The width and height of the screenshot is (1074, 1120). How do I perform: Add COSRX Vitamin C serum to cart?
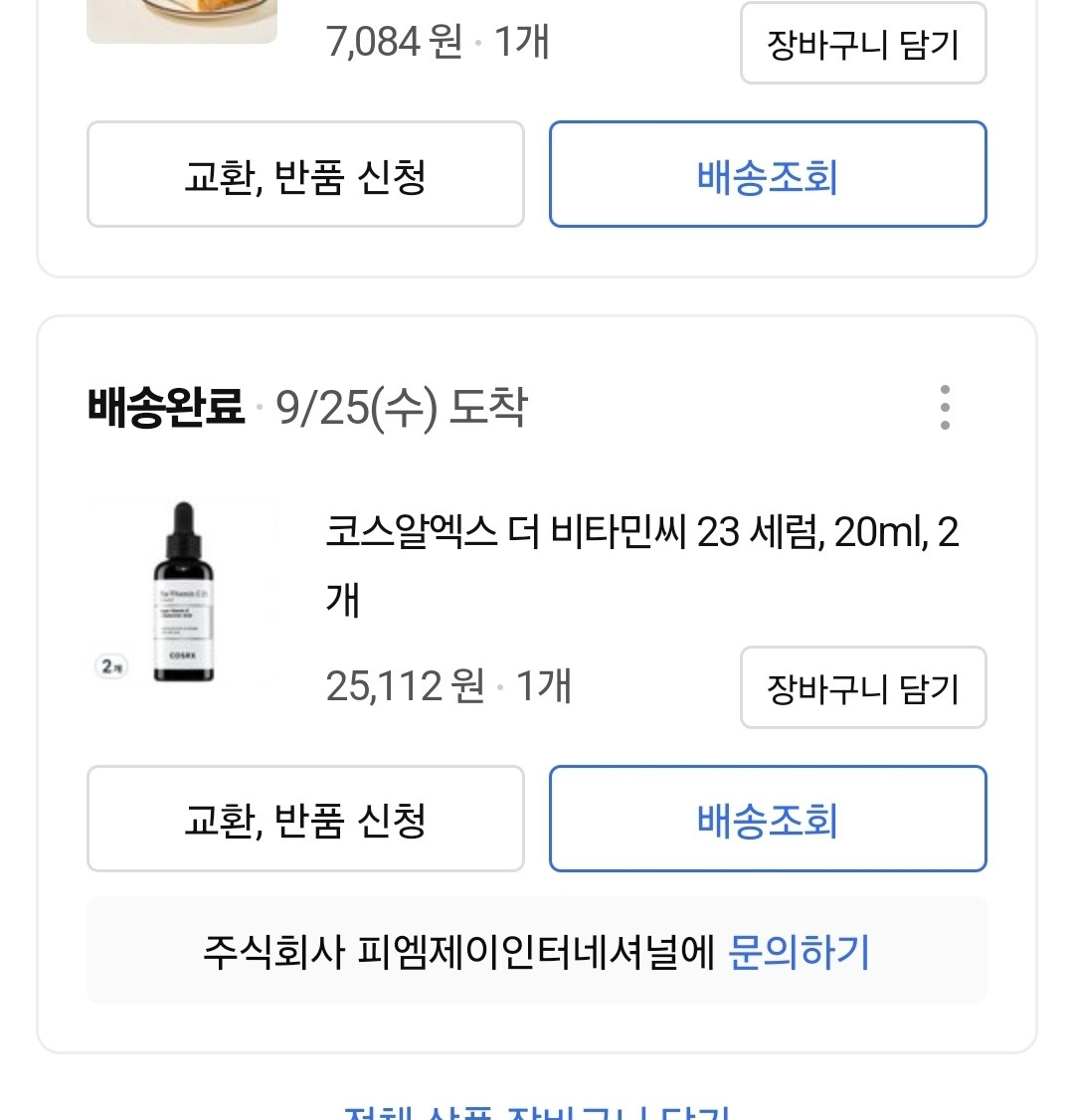tap(862, 688)
